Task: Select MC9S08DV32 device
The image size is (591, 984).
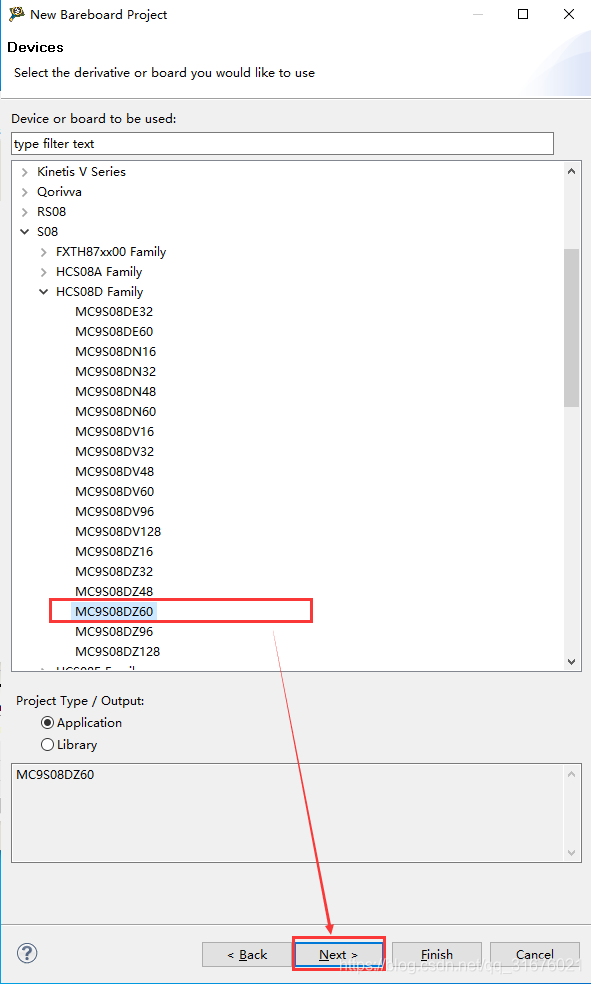Action: point(114,452)
